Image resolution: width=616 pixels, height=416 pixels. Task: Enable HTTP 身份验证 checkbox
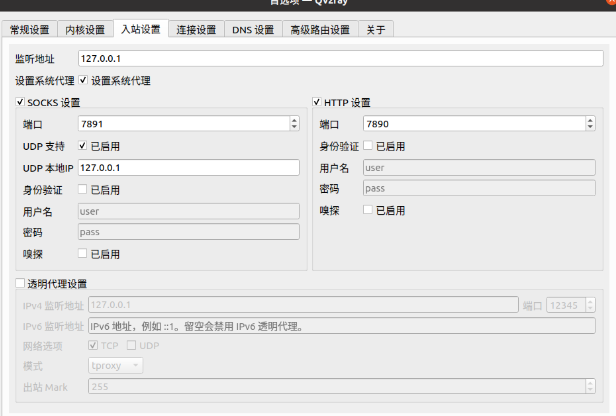(x=368, y=146)
